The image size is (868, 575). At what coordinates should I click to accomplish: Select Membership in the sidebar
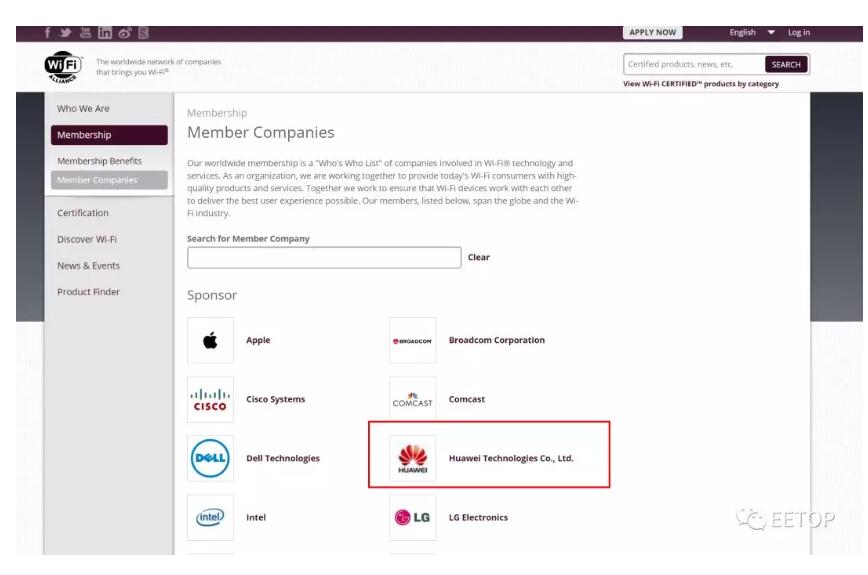click(109, 135)
